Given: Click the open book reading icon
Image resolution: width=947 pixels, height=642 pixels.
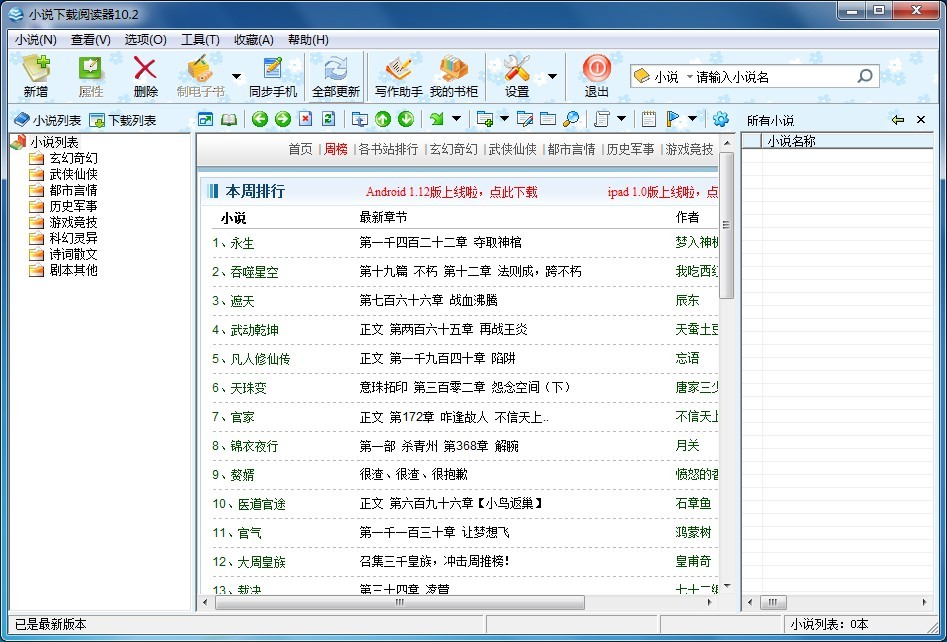Looking at the screenshot, I should coord(229,120).
